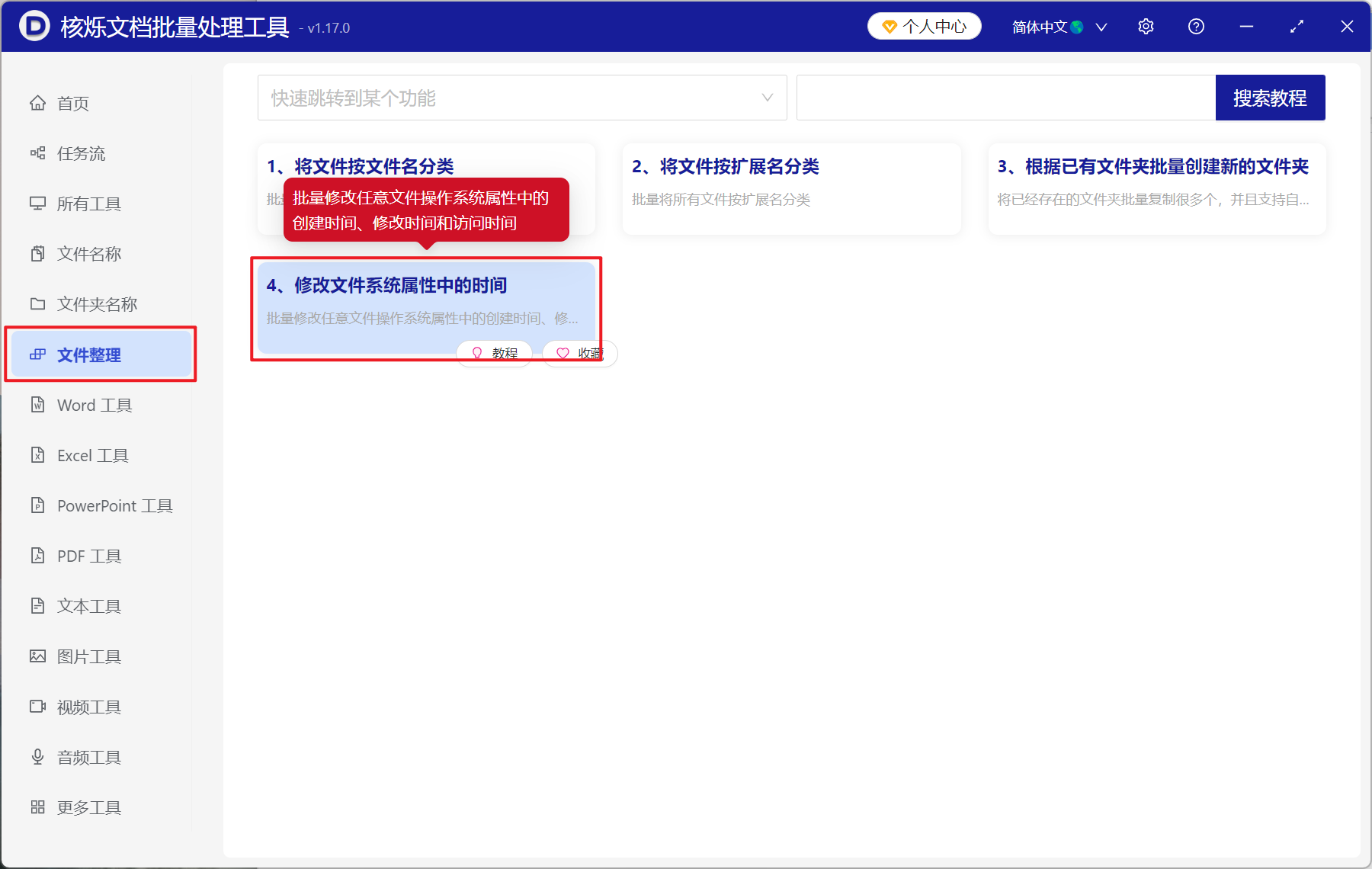The width and height of the screenshot is (1372, 869).
Task: Open the Word 工具 section in sidebar
Action: tap(93, 405)
